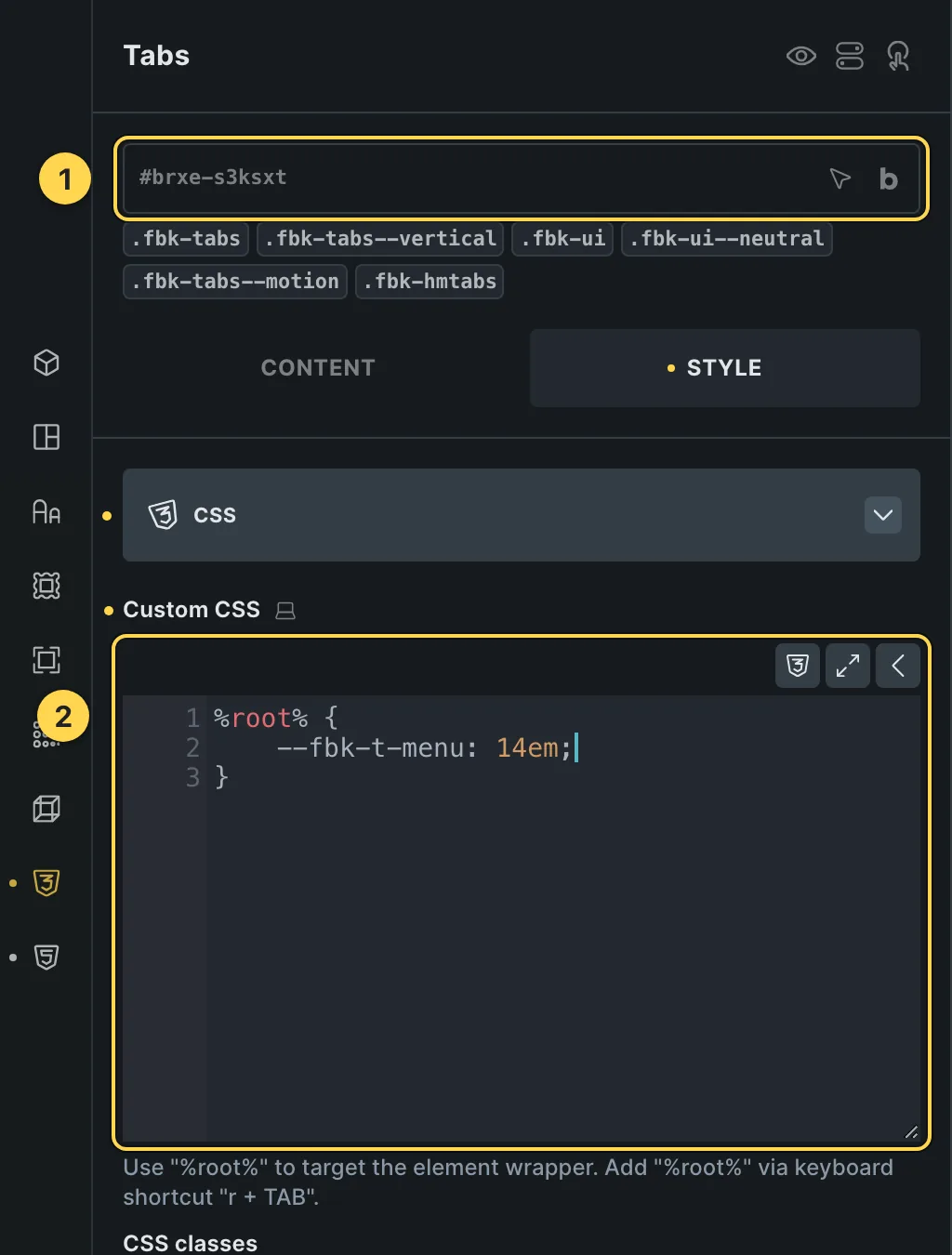The width and height of the screenshot is (952, 1255).
Task: Click the '%root%' helper hint text
Action: click(509, 1182)
